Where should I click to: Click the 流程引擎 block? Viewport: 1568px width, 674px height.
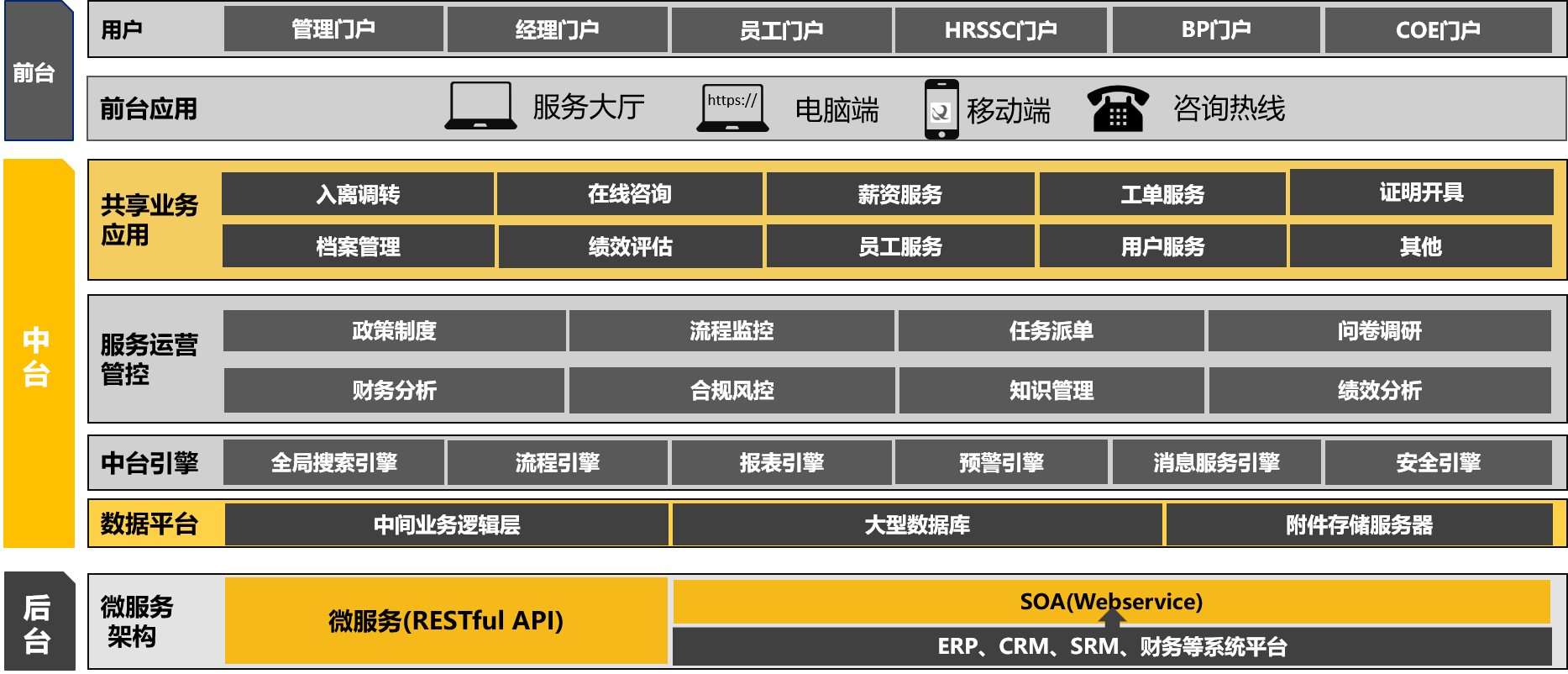coord(558,462)
